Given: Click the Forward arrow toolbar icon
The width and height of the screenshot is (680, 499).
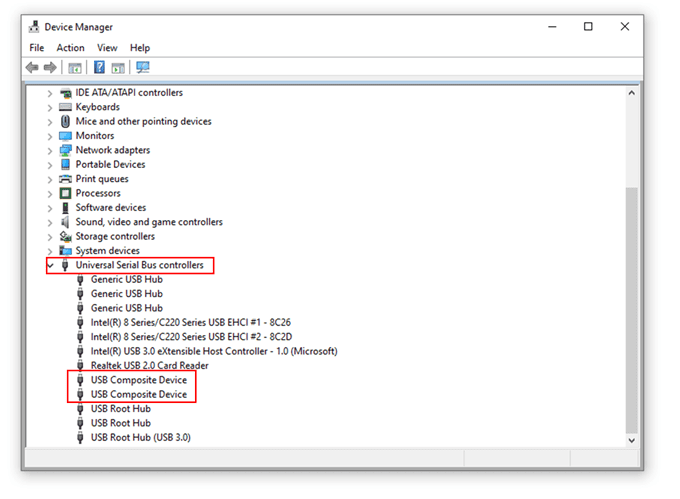Looking at the screenshot, I should click(49, 67).
